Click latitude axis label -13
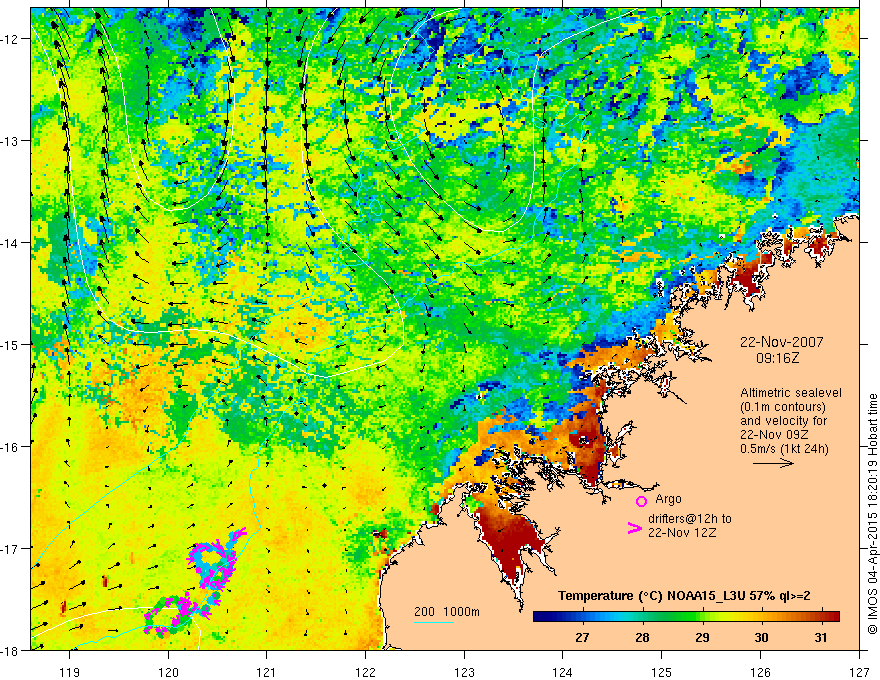The height and width of the screenshot is (680, 880). pyautogui.click(x=10, y=141)
